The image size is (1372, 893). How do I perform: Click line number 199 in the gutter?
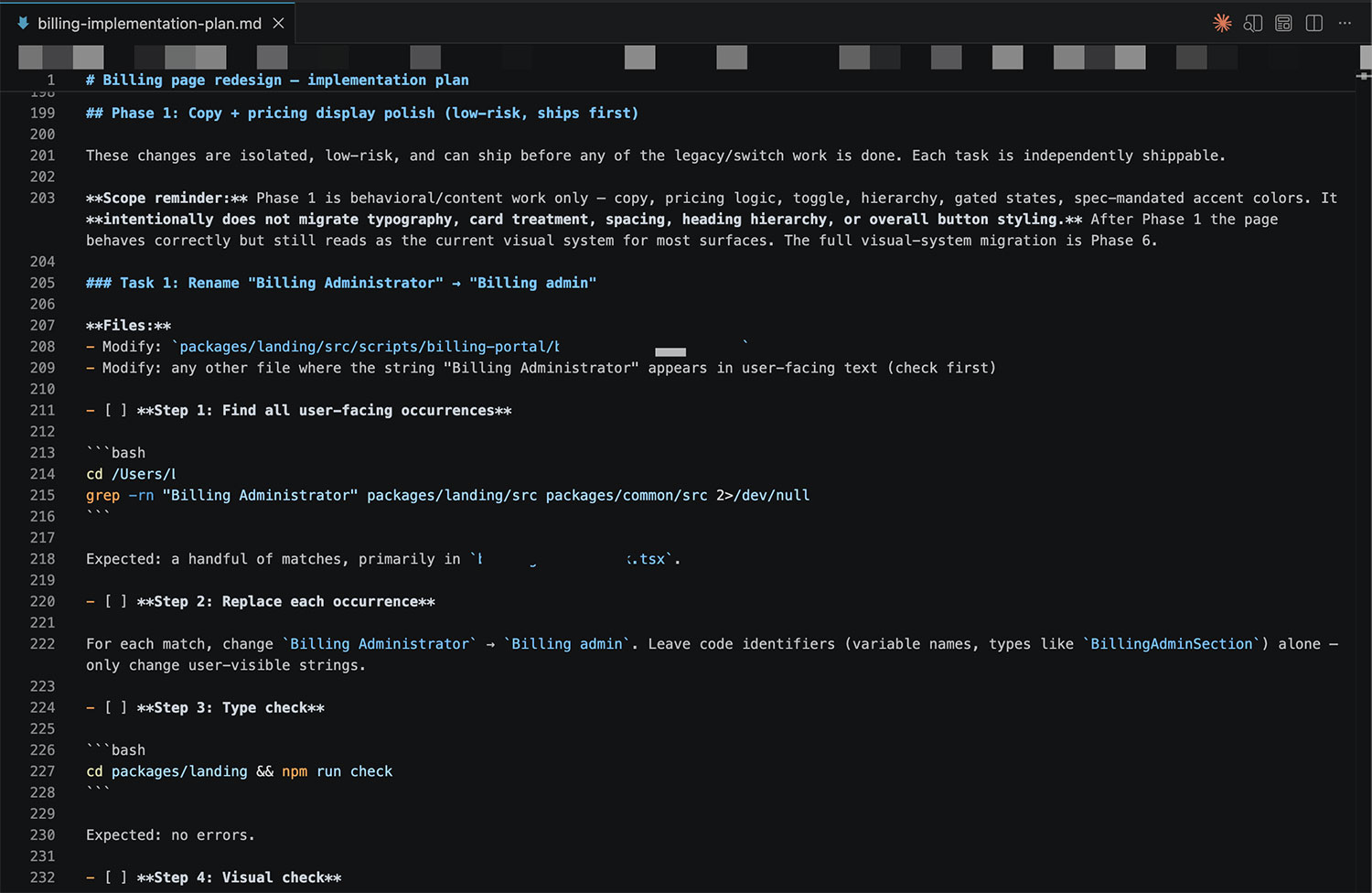coord(42,113)
